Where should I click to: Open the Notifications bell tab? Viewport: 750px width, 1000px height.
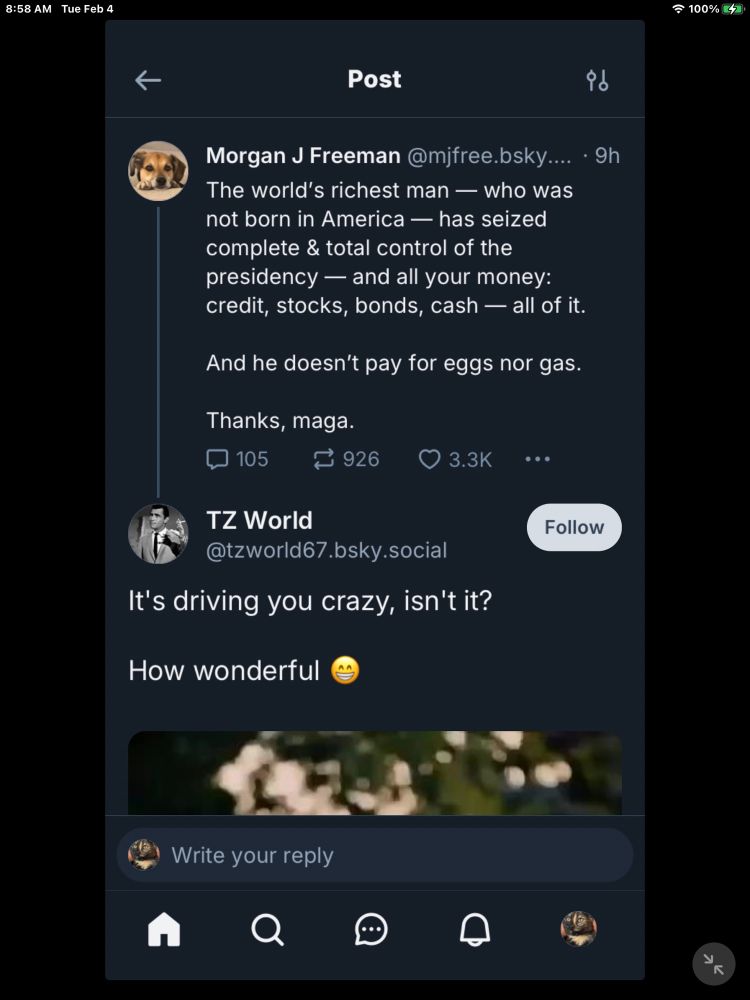[x=475, y=929]
